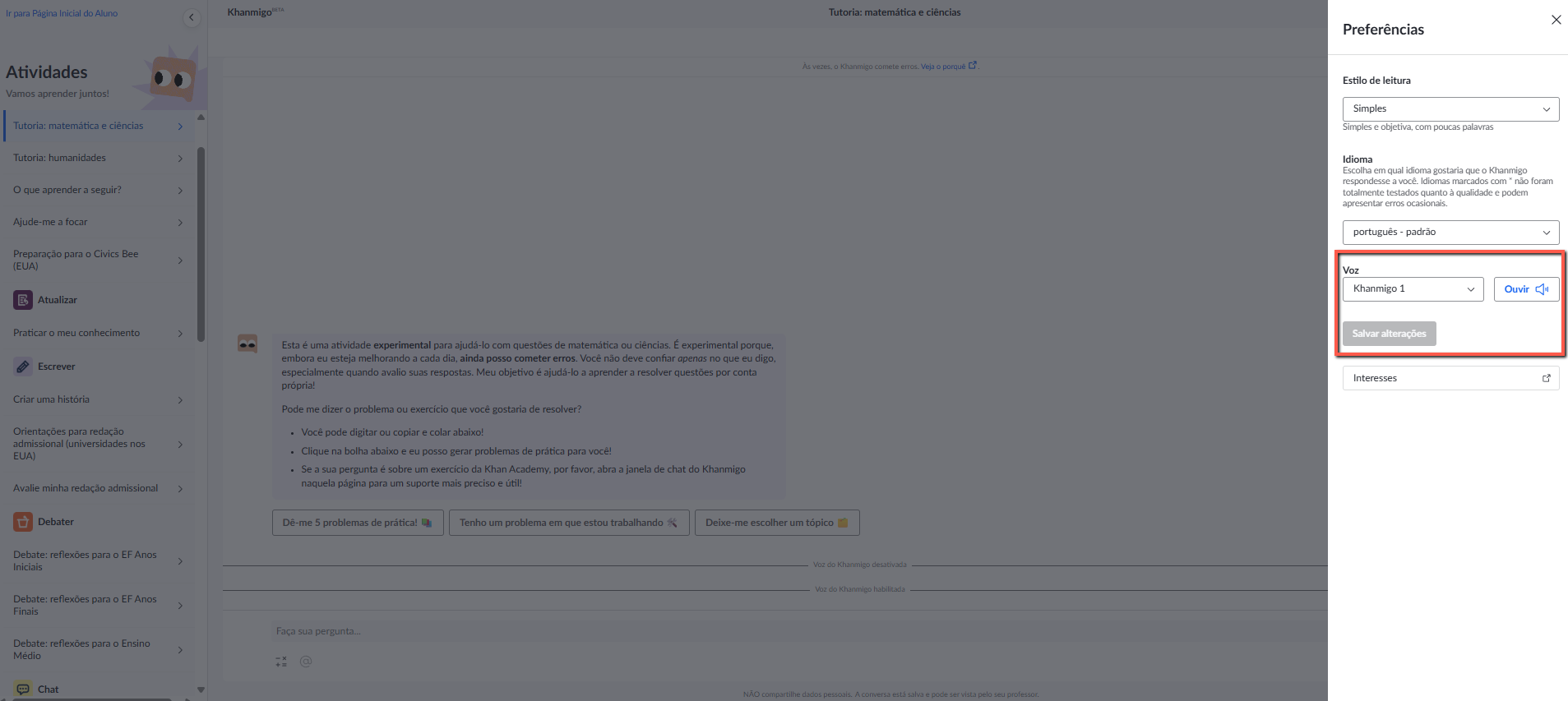The image size is (1568, 701).
Task: Open the Veja o porquê link
Action: click(x=949, y=67)
